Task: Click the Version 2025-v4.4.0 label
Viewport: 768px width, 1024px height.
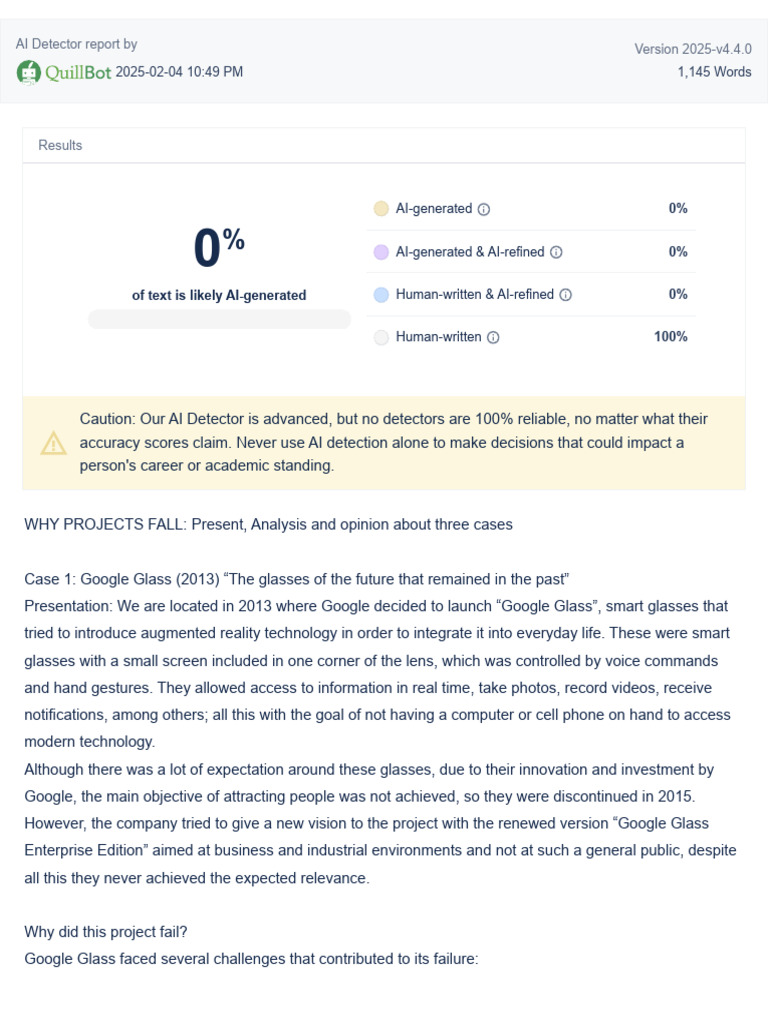Action: pos(693,49)
